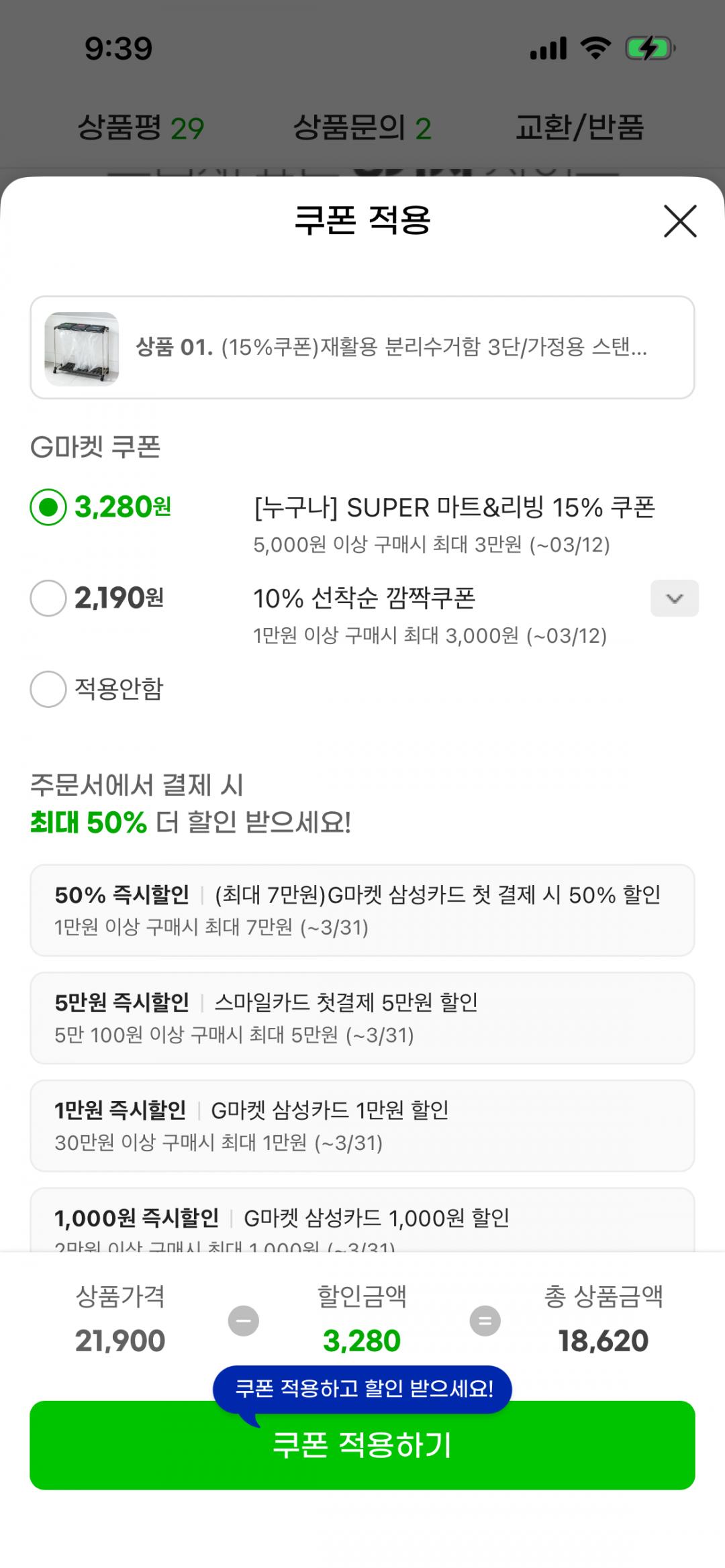Open the 50% 즉시할인 삼성카드 offer

point(362,910)
